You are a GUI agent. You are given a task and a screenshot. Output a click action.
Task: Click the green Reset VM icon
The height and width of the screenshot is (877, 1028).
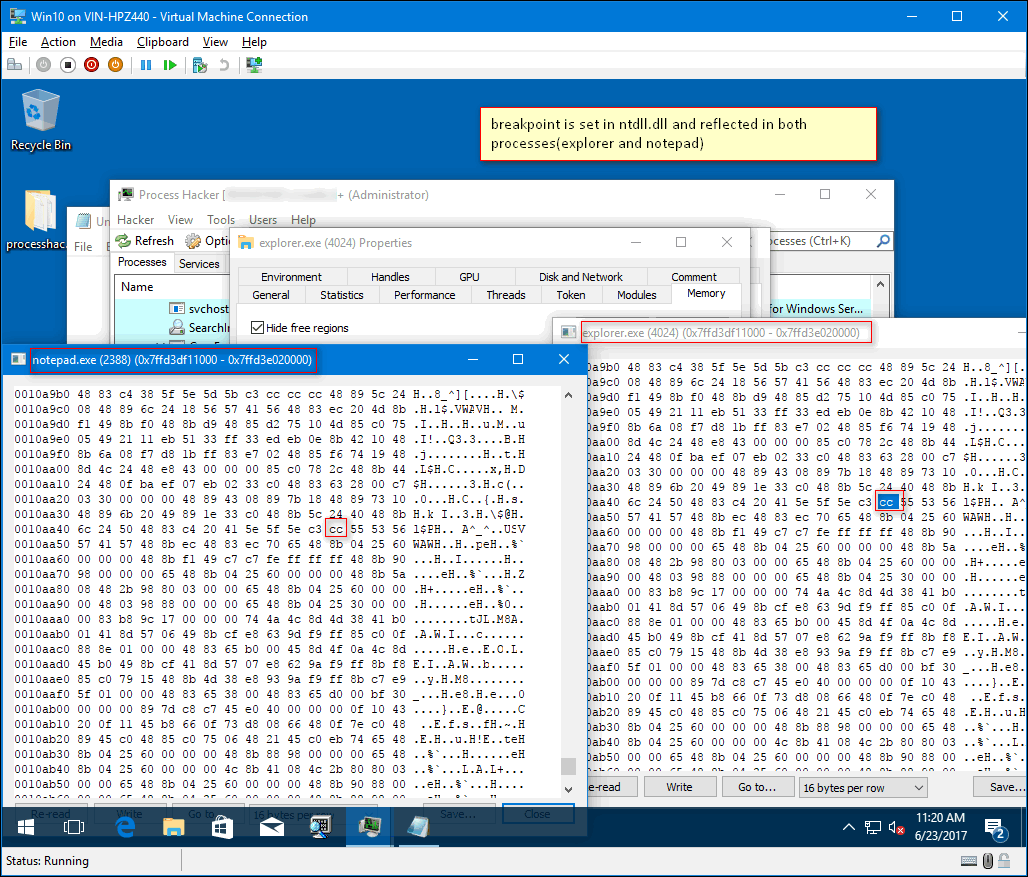pyautogui.click(x=171, y=65)
